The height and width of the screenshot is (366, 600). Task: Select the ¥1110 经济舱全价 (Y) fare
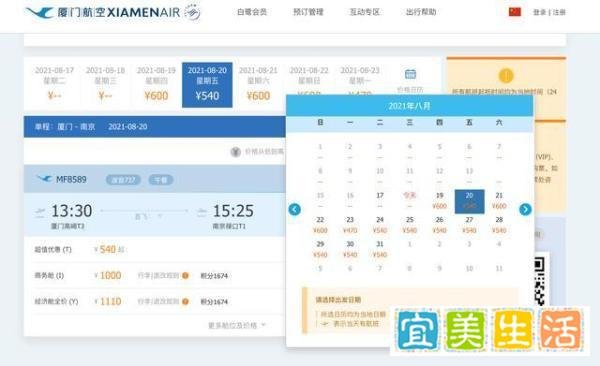coord(108,302)
